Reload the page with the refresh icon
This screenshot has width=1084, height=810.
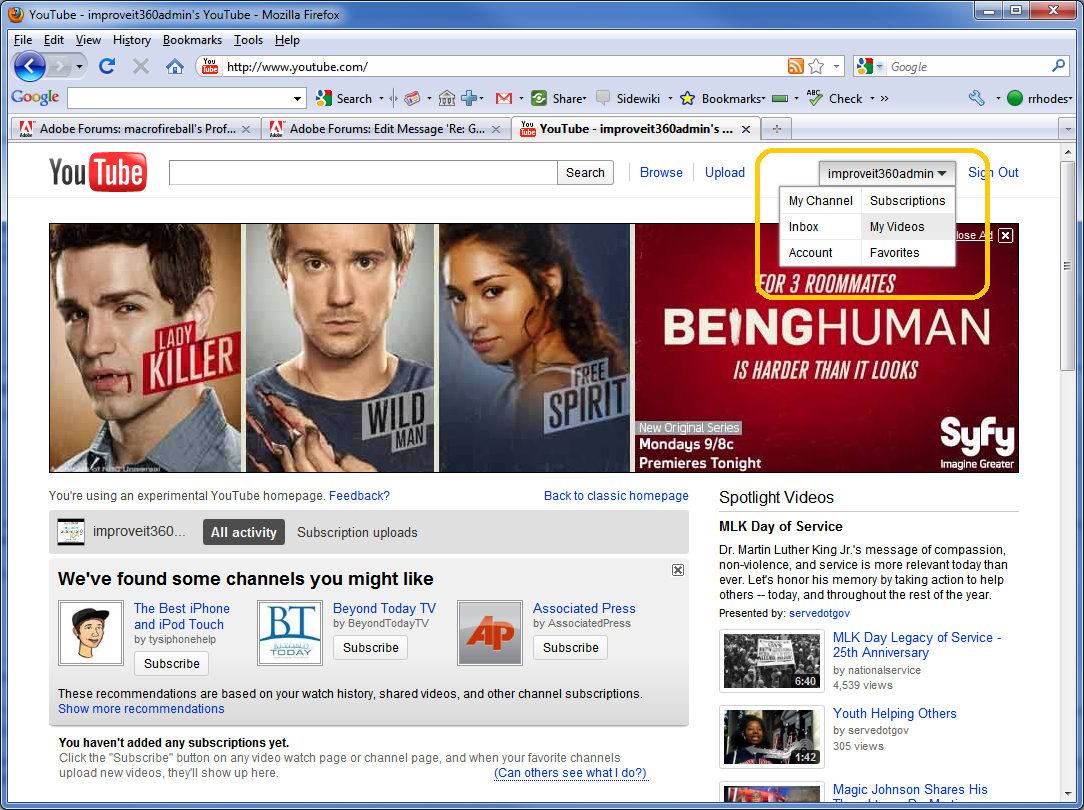106,66
